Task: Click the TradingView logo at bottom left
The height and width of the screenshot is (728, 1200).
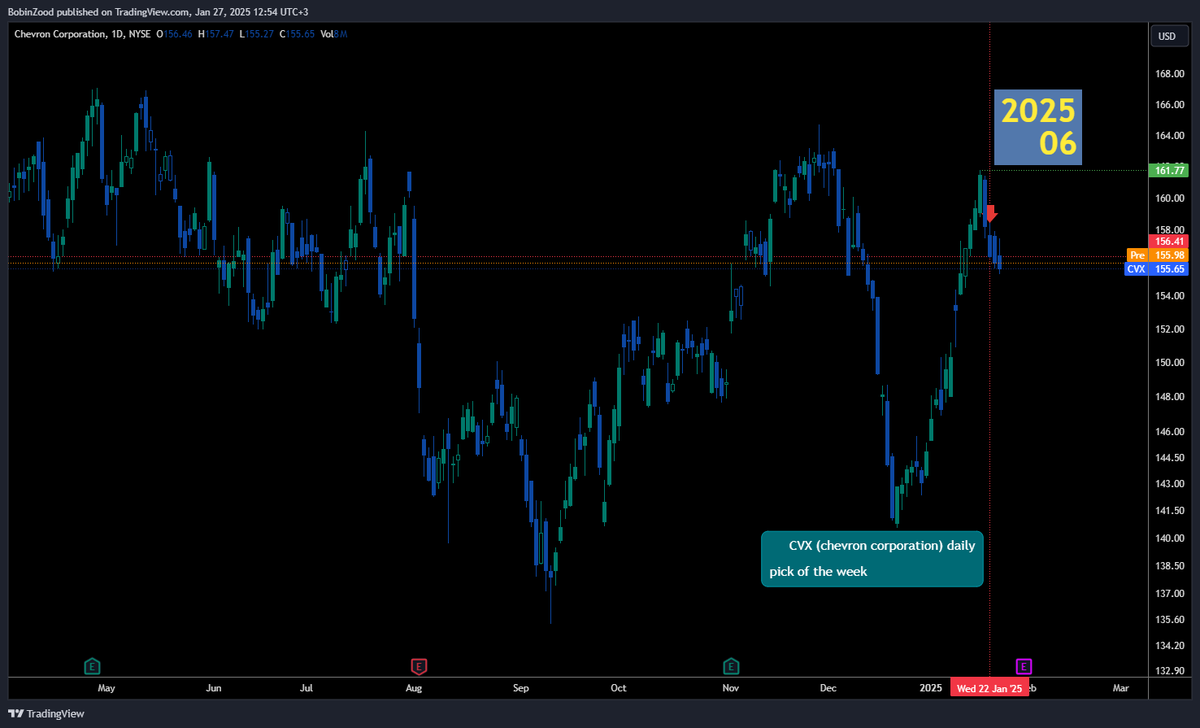Action: point(46,713)
